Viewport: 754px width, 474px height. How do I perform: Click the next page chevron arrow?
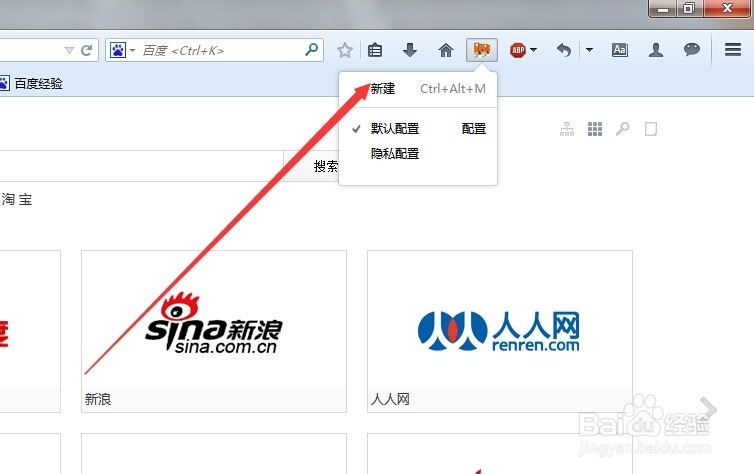[x=707, y=410]
